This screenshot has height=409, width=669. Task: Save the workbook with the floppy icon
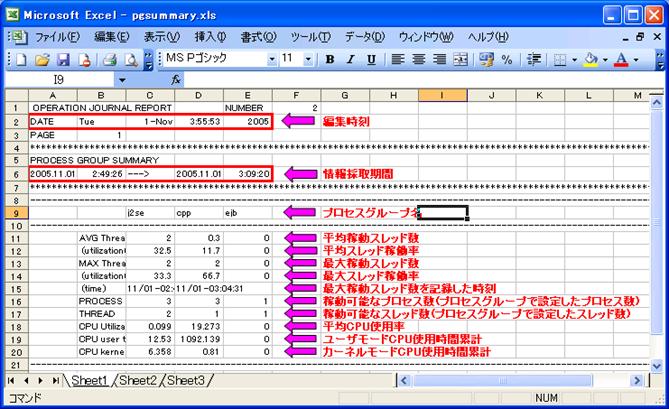pyautogui.click(x=63, y=60)
